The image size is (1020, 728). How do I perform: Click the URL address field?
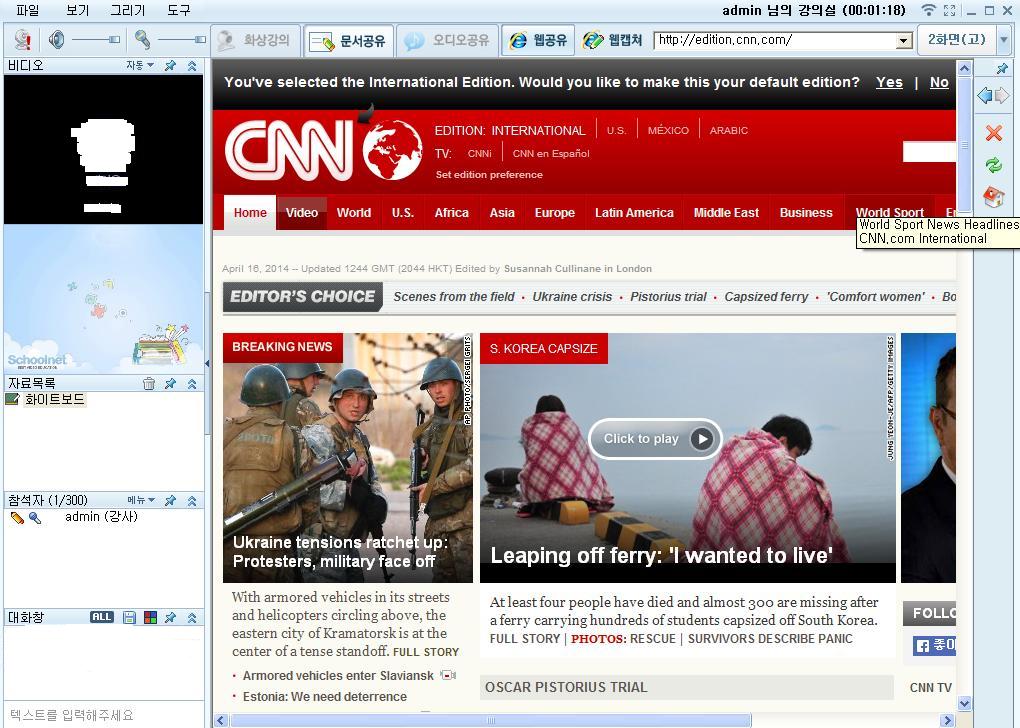[x=775, y=40]
